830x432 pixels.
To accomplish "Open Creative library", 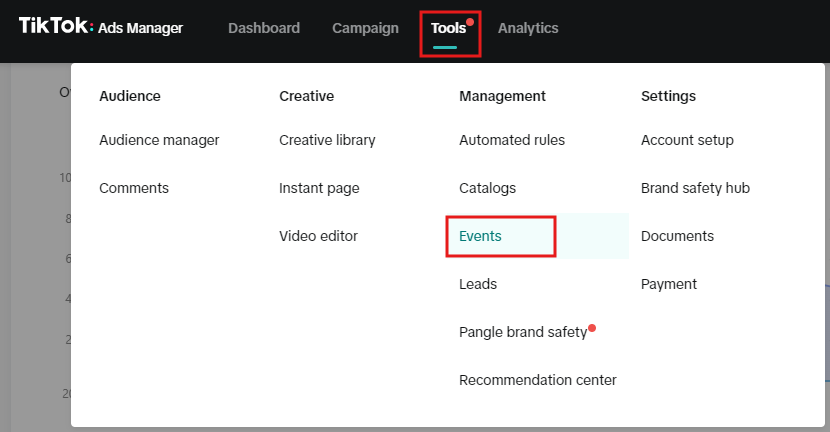I will point(327,140).
